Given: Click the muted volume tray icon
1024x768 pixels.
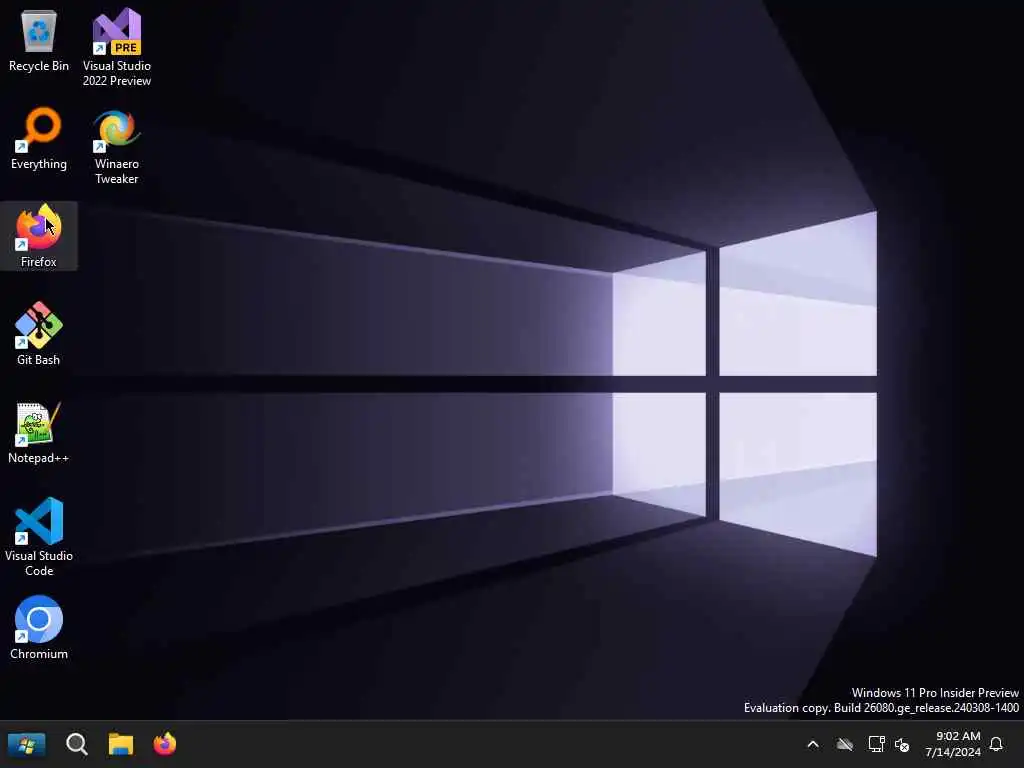Looking at the screenshot, I should (903, 744).
